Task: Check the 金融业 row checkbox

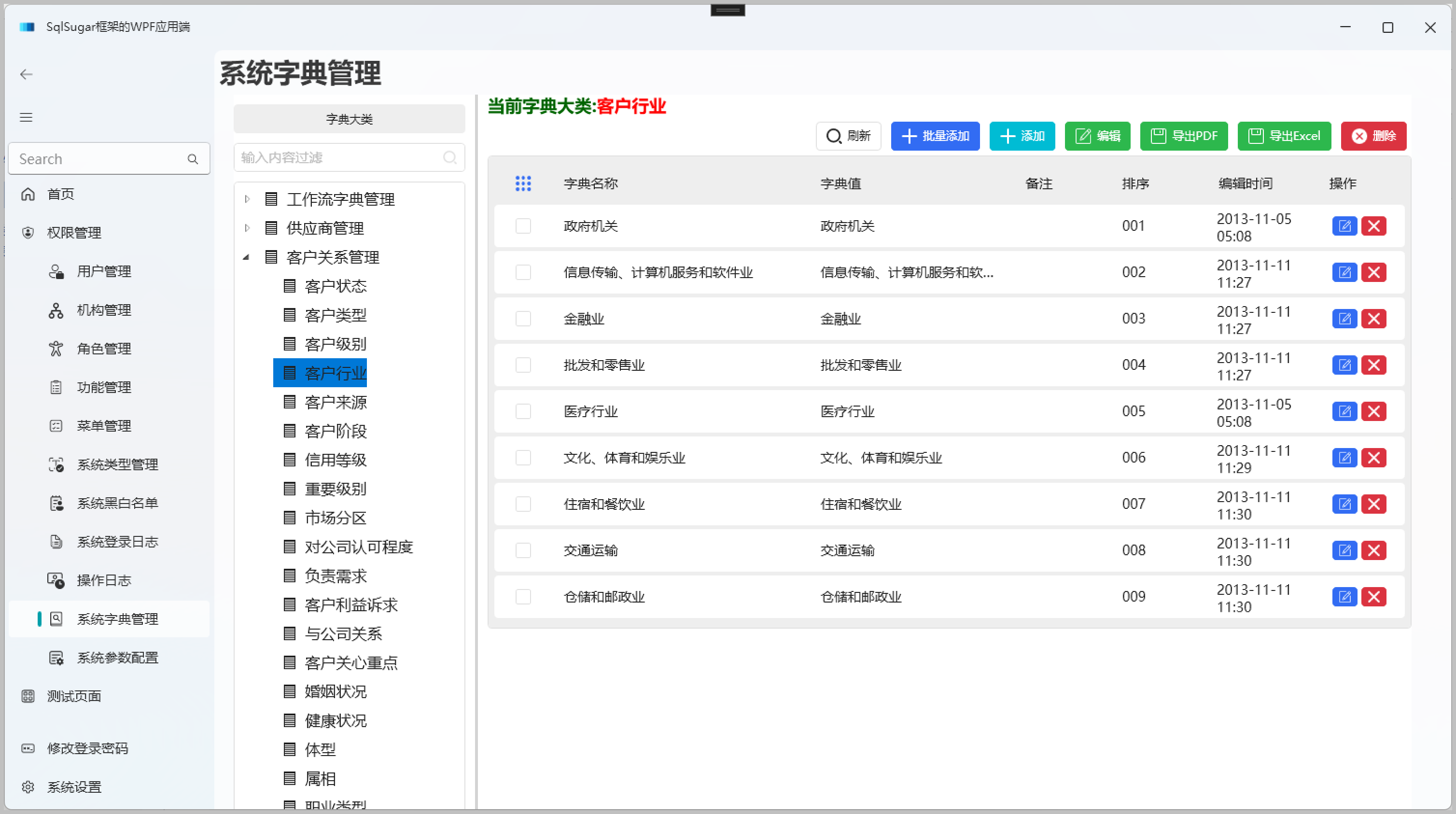Action: (523, 319)
